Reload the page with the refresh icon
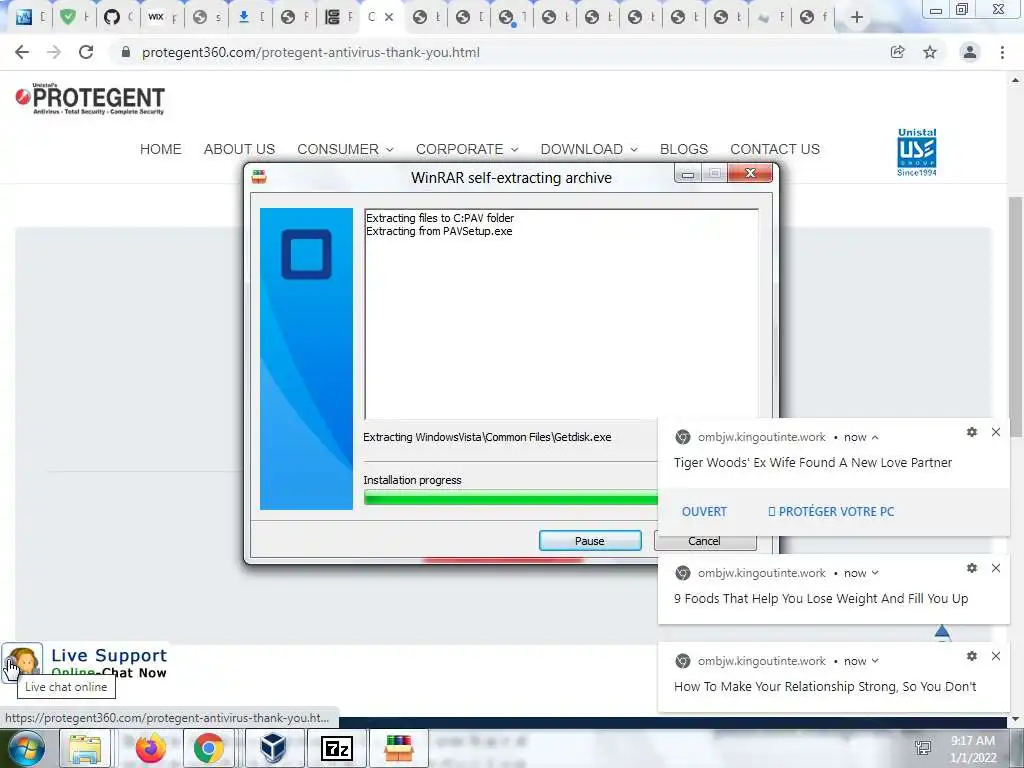The width and height of the screenshot is (1024, 768). [86, 52]
